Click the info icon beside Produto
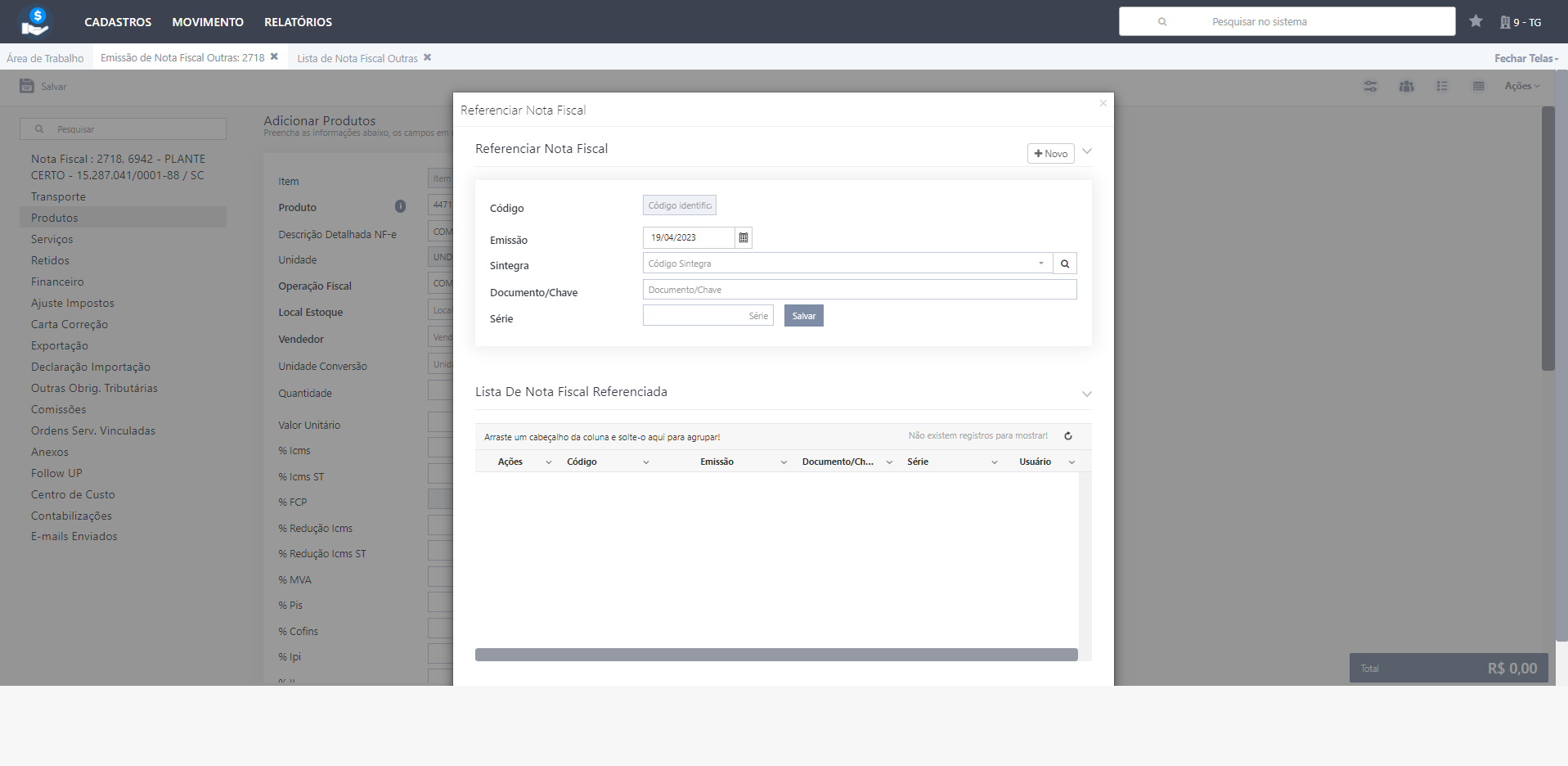The height and width of the screenshot is (766, 1568). [x=400, y=206]
